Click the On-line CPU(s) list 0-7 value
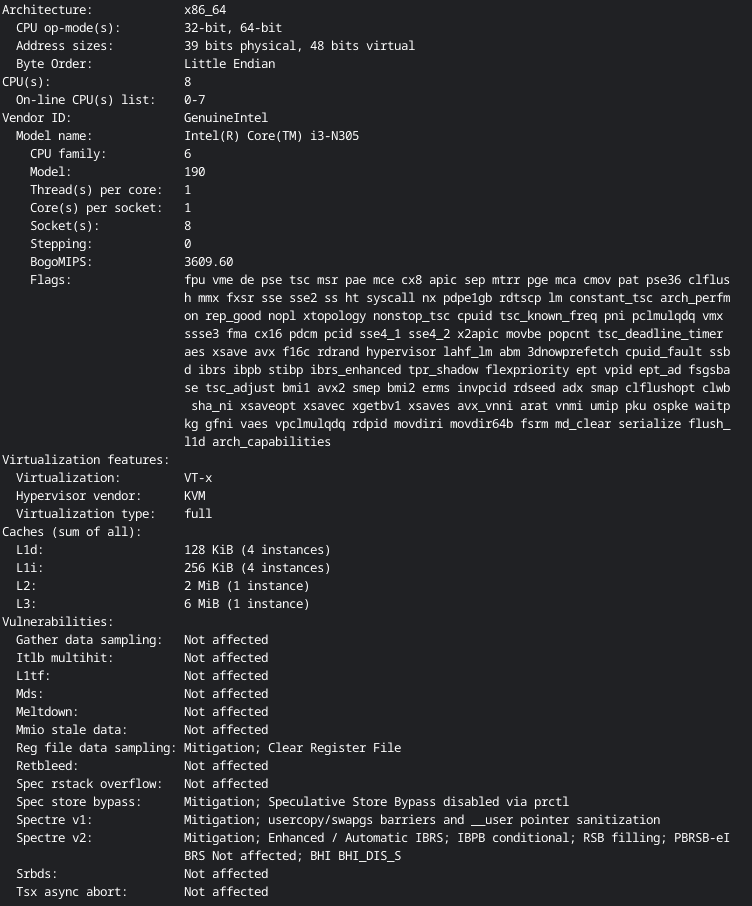752x906 pixels. pos(194,100)
